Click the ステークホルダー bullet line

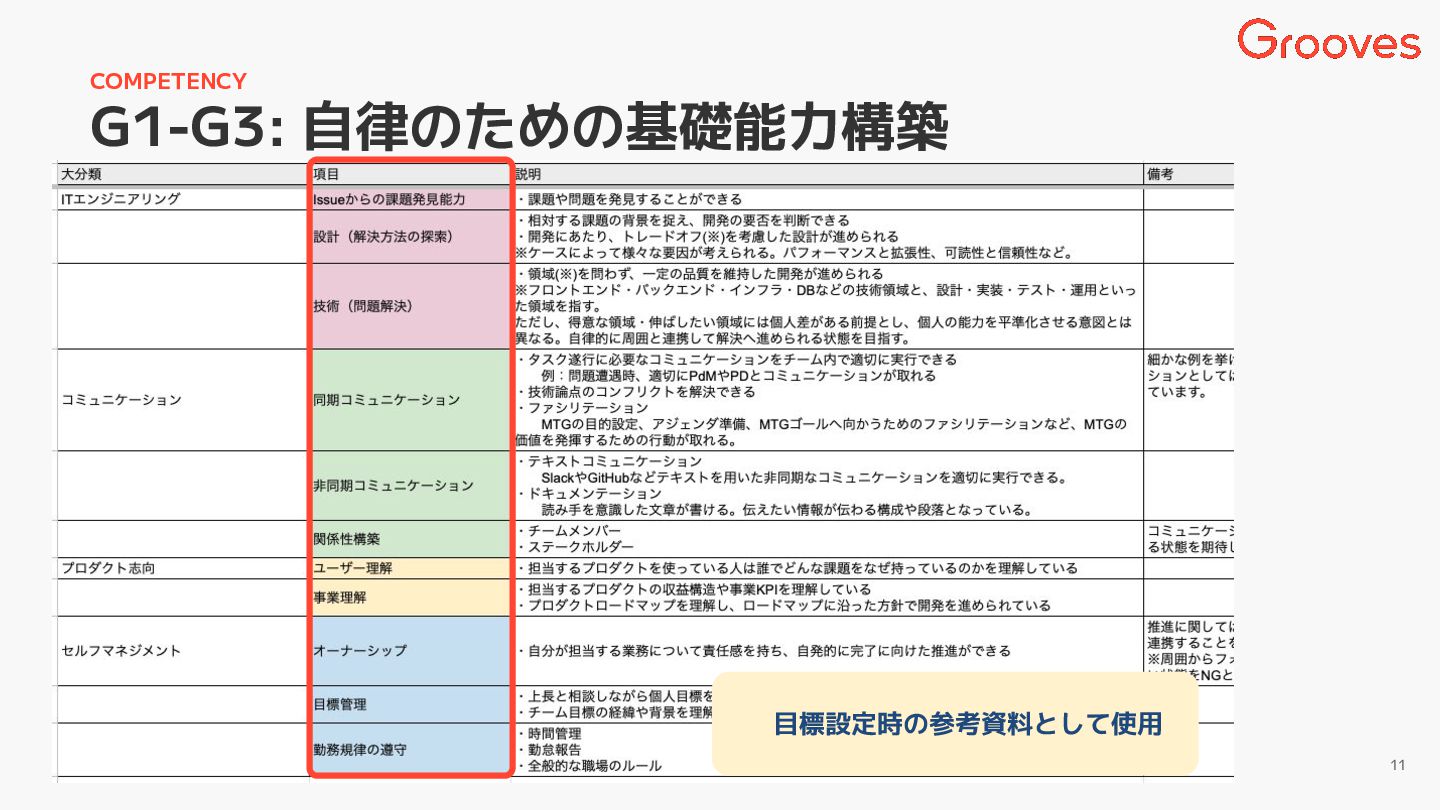(576, 547)
